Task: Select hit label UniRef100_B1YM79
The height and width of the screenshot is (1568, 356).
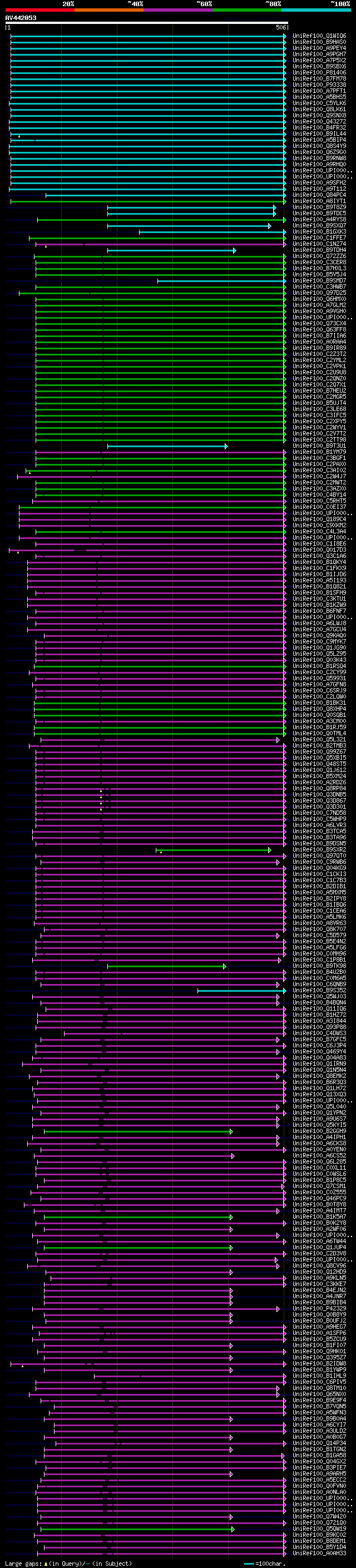Action: pyautogui.click(x=319, y=452)
